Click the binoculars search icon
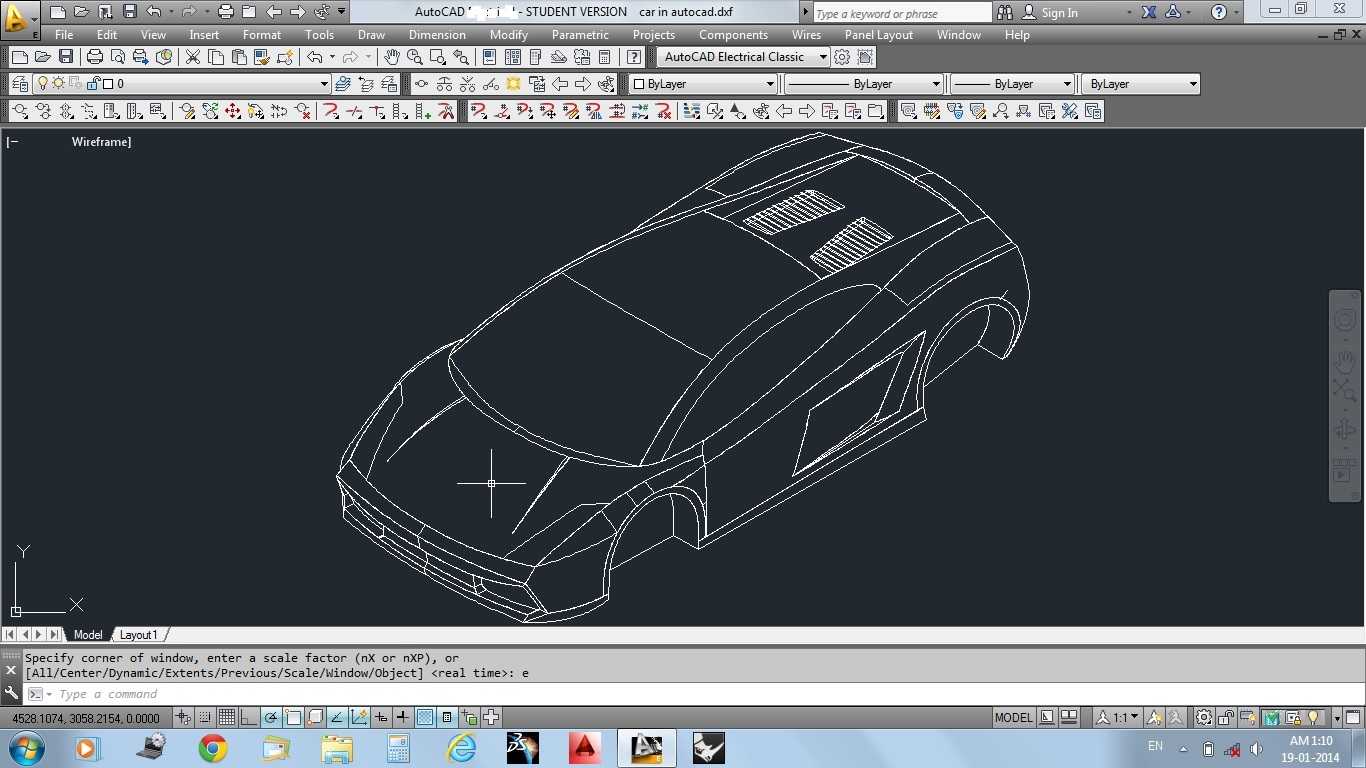1366x768 pixels. click(x=1003, y=12)
